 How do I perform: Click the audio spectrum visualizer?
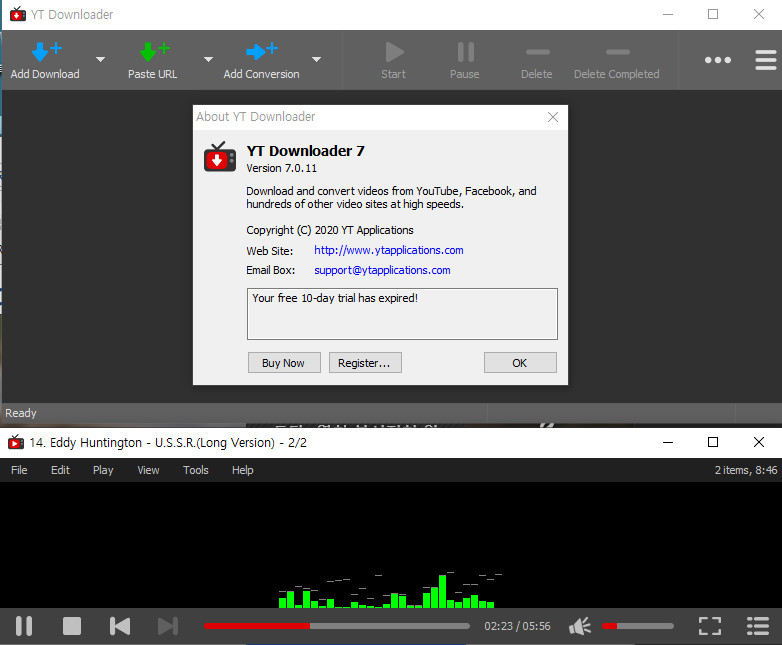[x=391, y=590]
